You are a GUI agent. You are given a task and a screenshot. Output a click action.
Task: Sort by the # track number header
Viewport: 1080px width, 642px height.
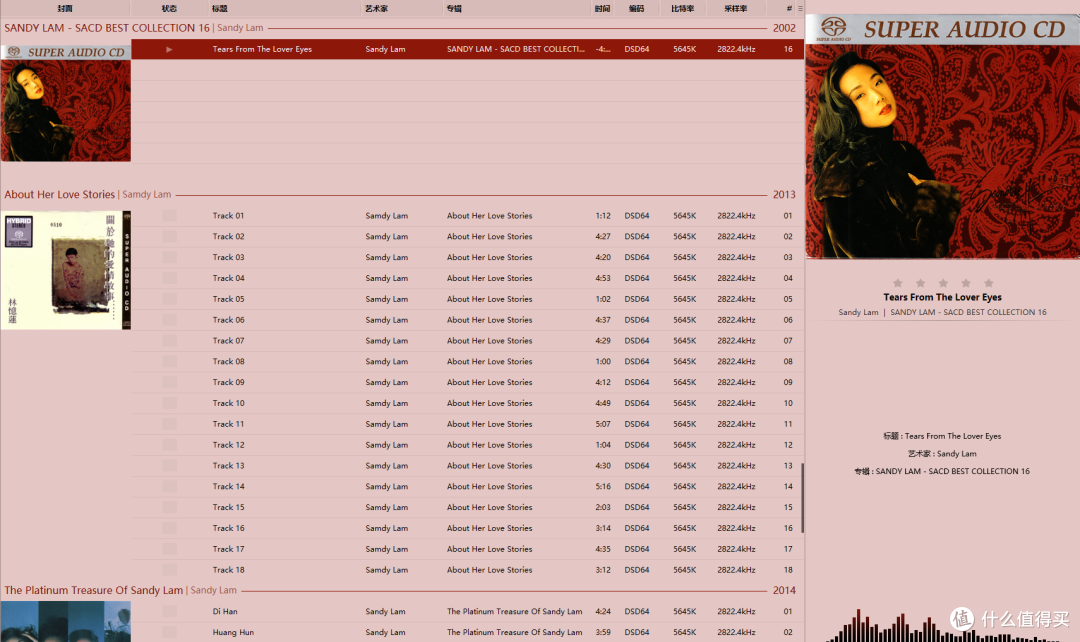click(x=789, y=8)
